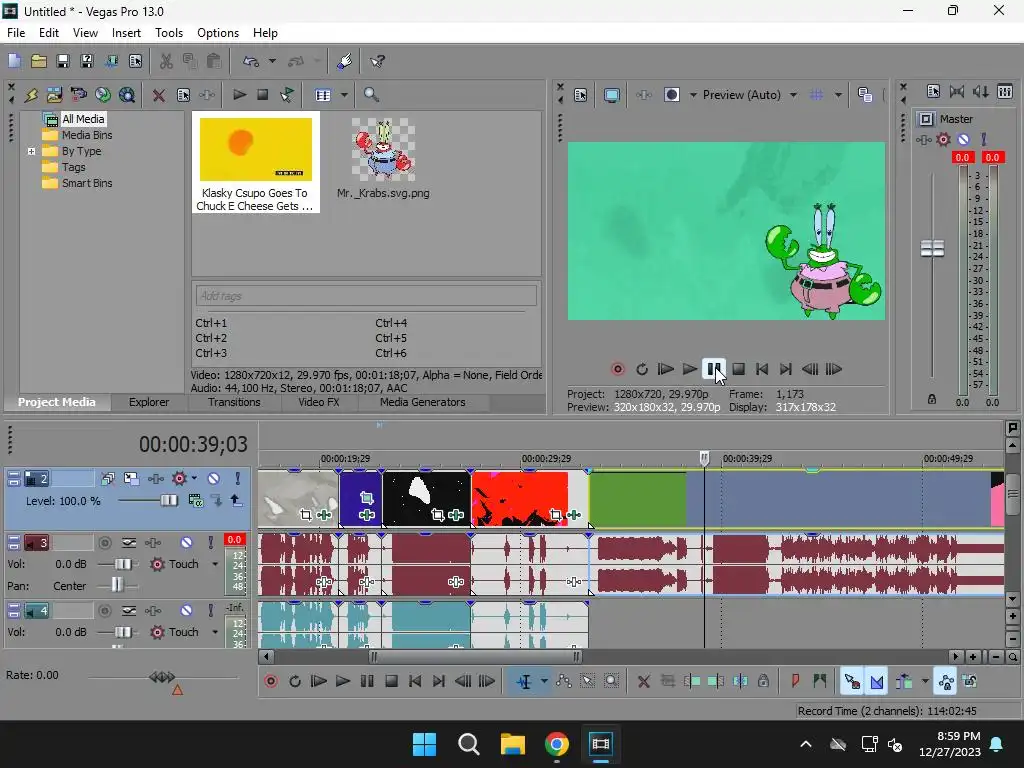
Task: Open File Explorer from Windows taskbar
Action: tap(513, 744)
